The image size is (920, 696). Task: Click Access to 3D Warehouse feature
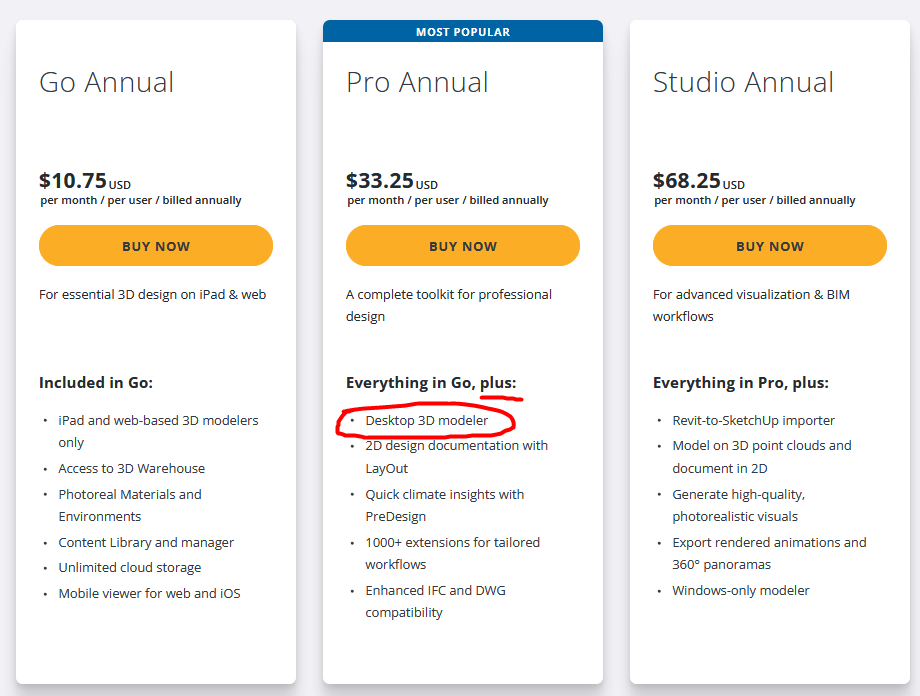131,468
